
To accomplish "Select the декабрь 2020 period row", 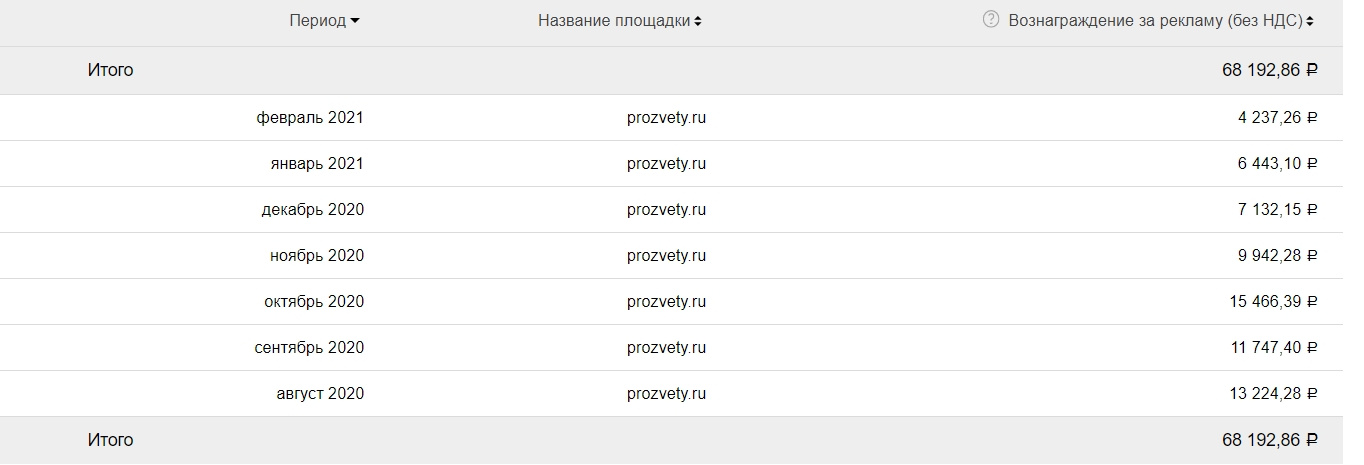I will 313,209.
